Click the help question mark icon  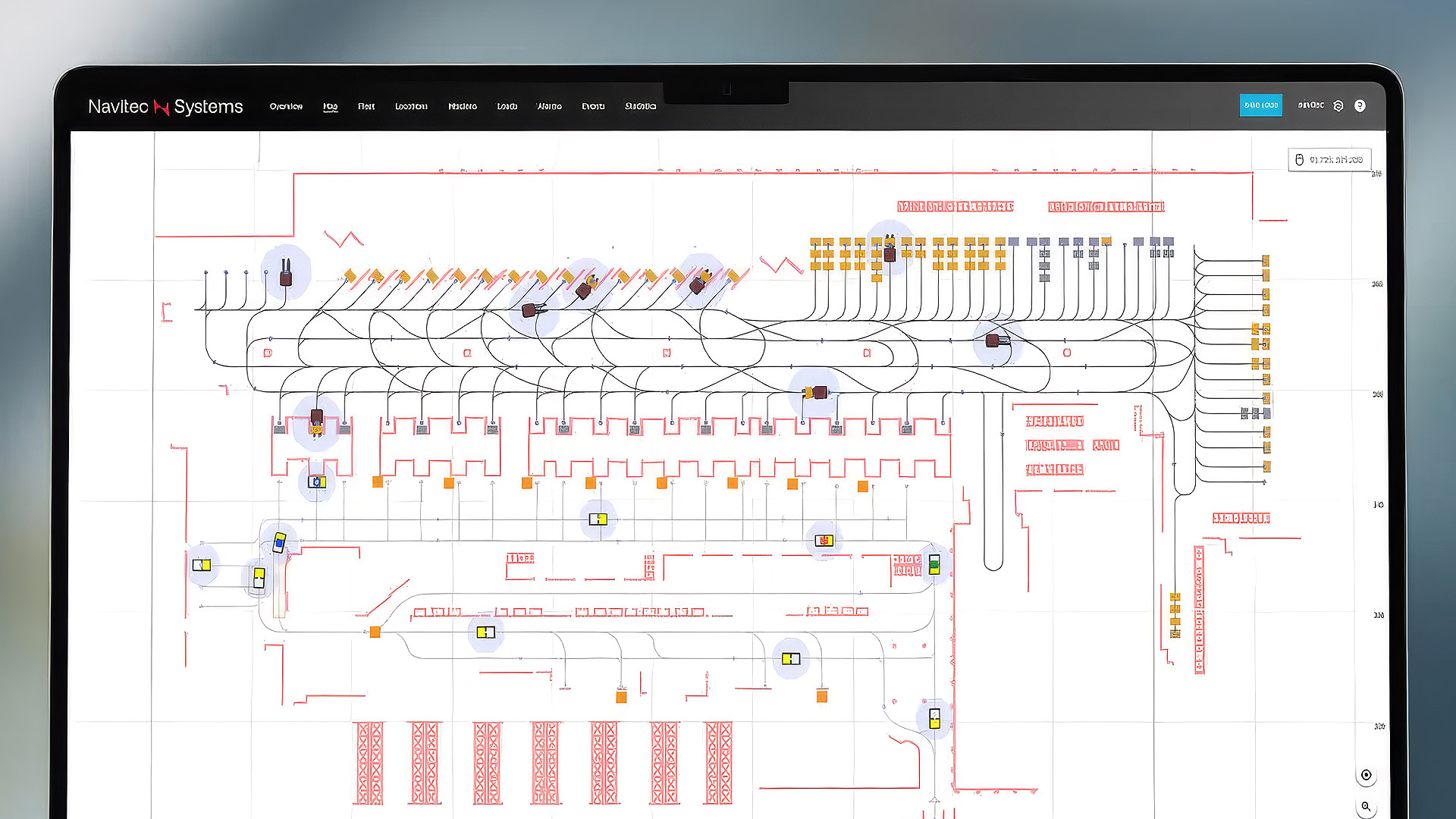[x=1360, y=106]
